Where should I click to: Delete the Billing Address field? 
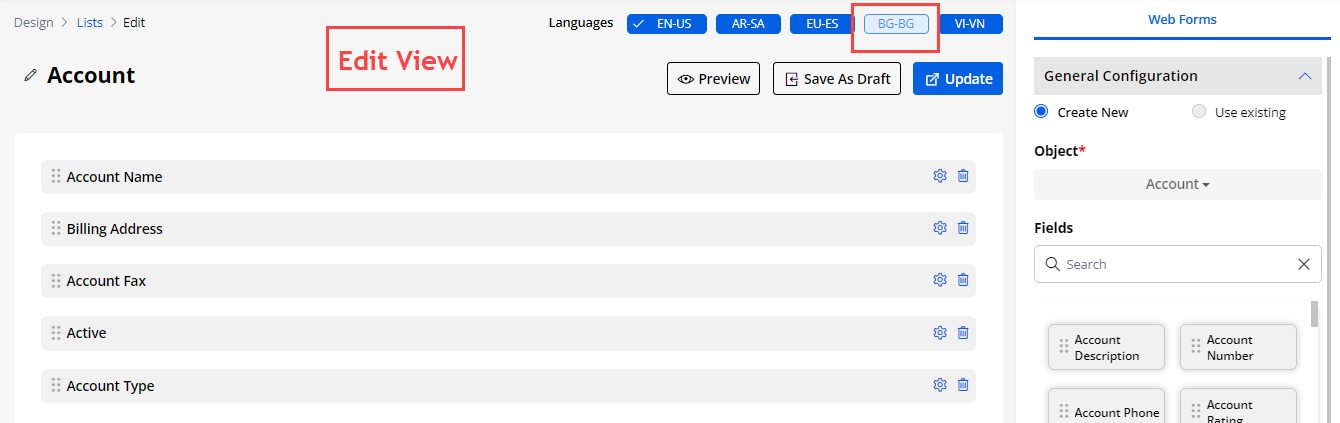click(963, 228)
